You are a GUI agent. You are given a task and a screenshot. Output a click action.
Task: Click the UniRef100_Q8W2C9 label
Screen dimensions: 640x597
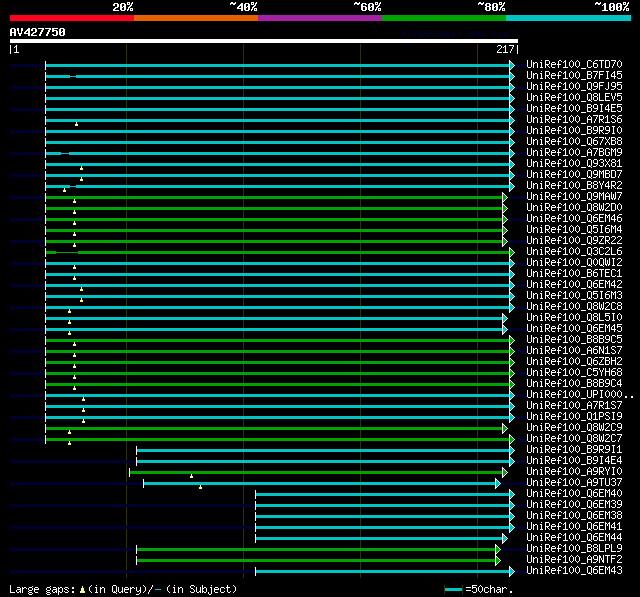tap(574, 428)
